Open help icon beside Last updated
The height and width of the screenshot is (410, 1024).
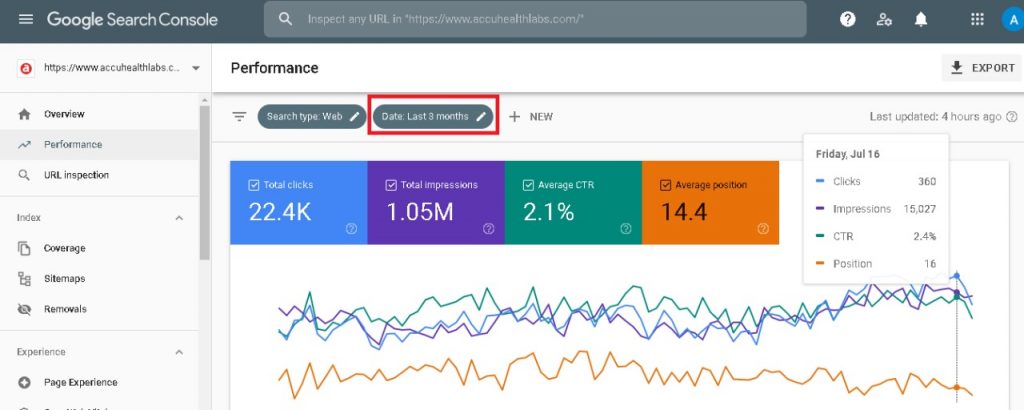[1012, 117]
